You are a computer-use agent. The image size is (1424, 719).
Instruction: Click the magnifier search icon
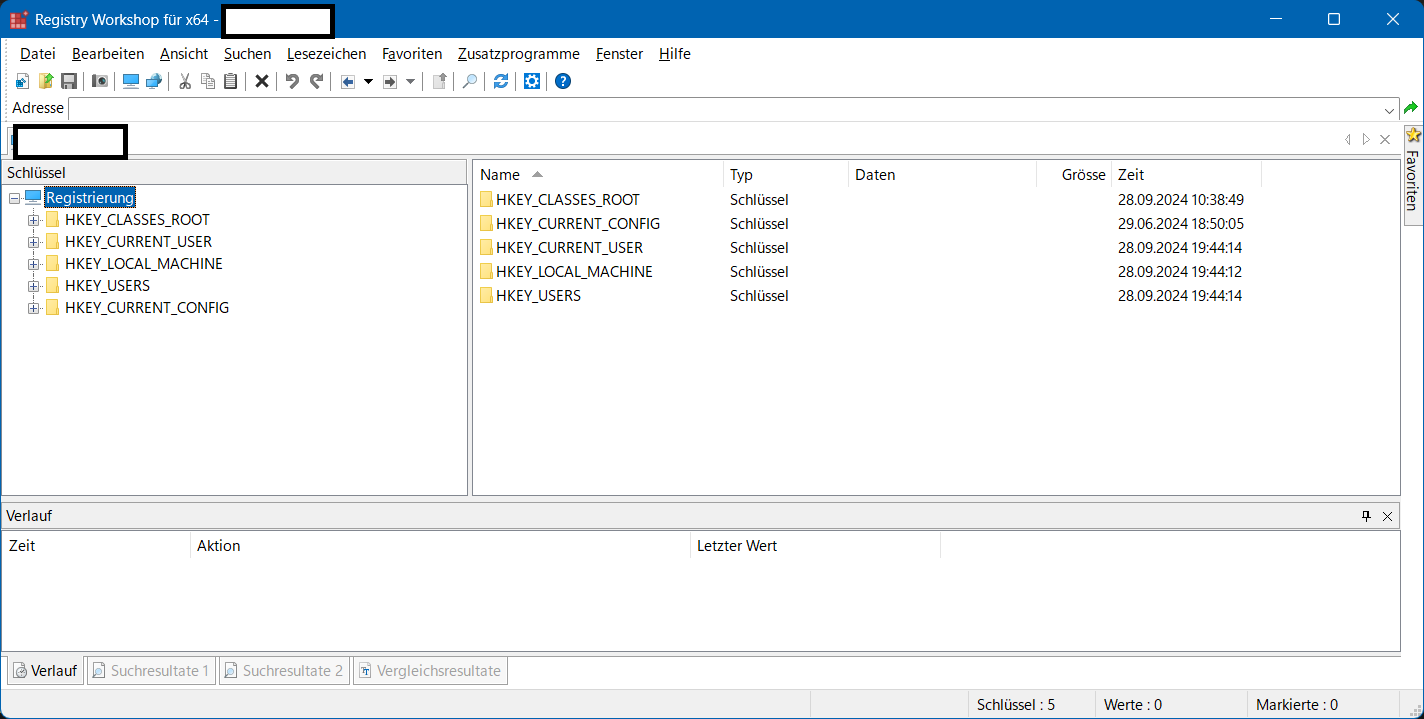[x=469, y=81]
